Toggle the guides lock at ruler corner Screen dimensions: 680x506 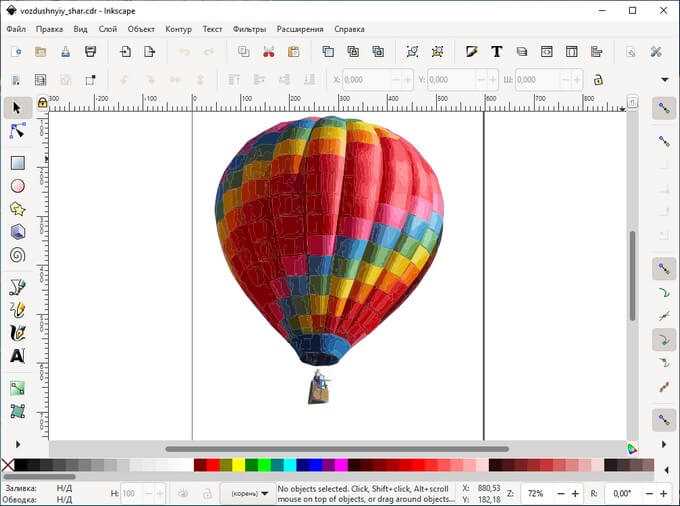42,103
